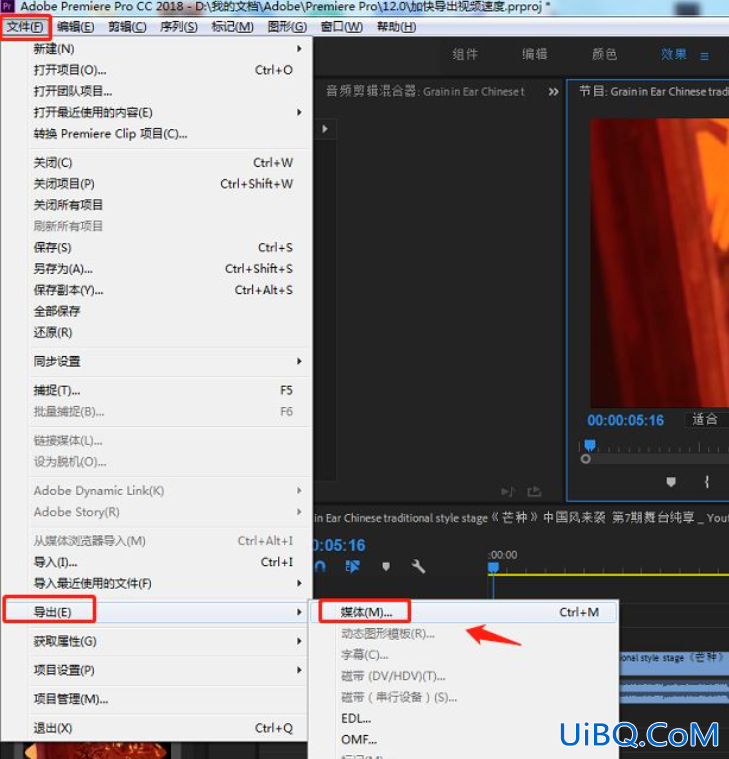Click Premiere Pro title bar app icon
Screen dimensions: 729x759
point(8,7)
